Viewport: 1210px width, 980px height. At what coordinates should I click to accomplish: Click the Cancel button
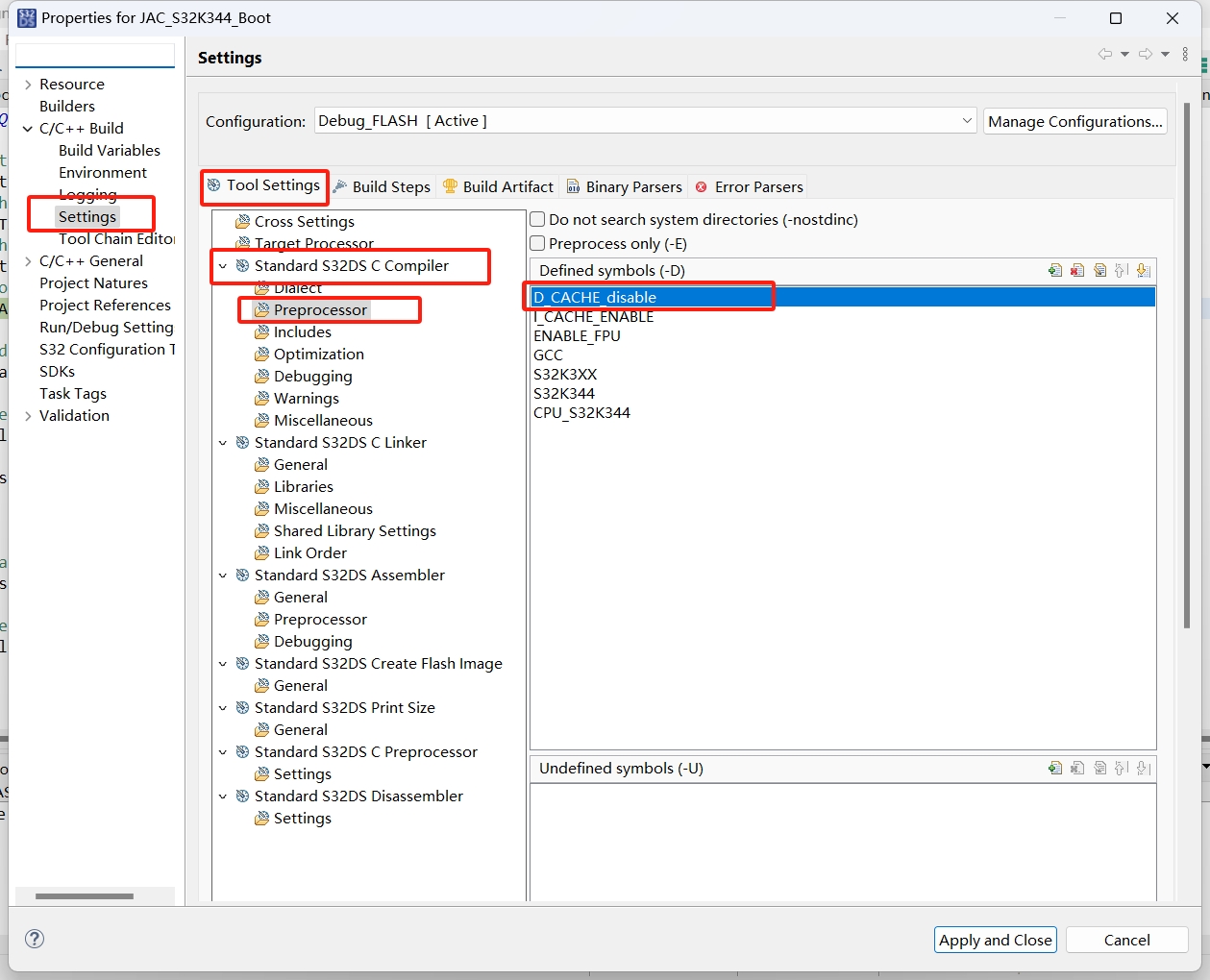tap(1127, 940)
